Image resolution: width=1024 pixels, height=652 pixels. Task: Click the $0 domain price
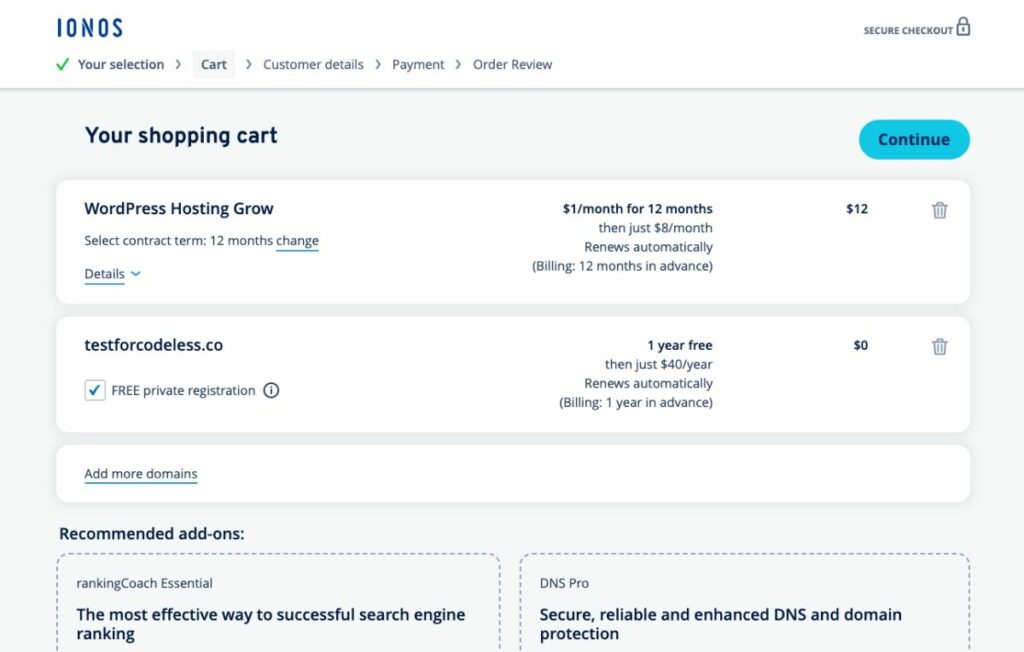click(x=861, y=346)
